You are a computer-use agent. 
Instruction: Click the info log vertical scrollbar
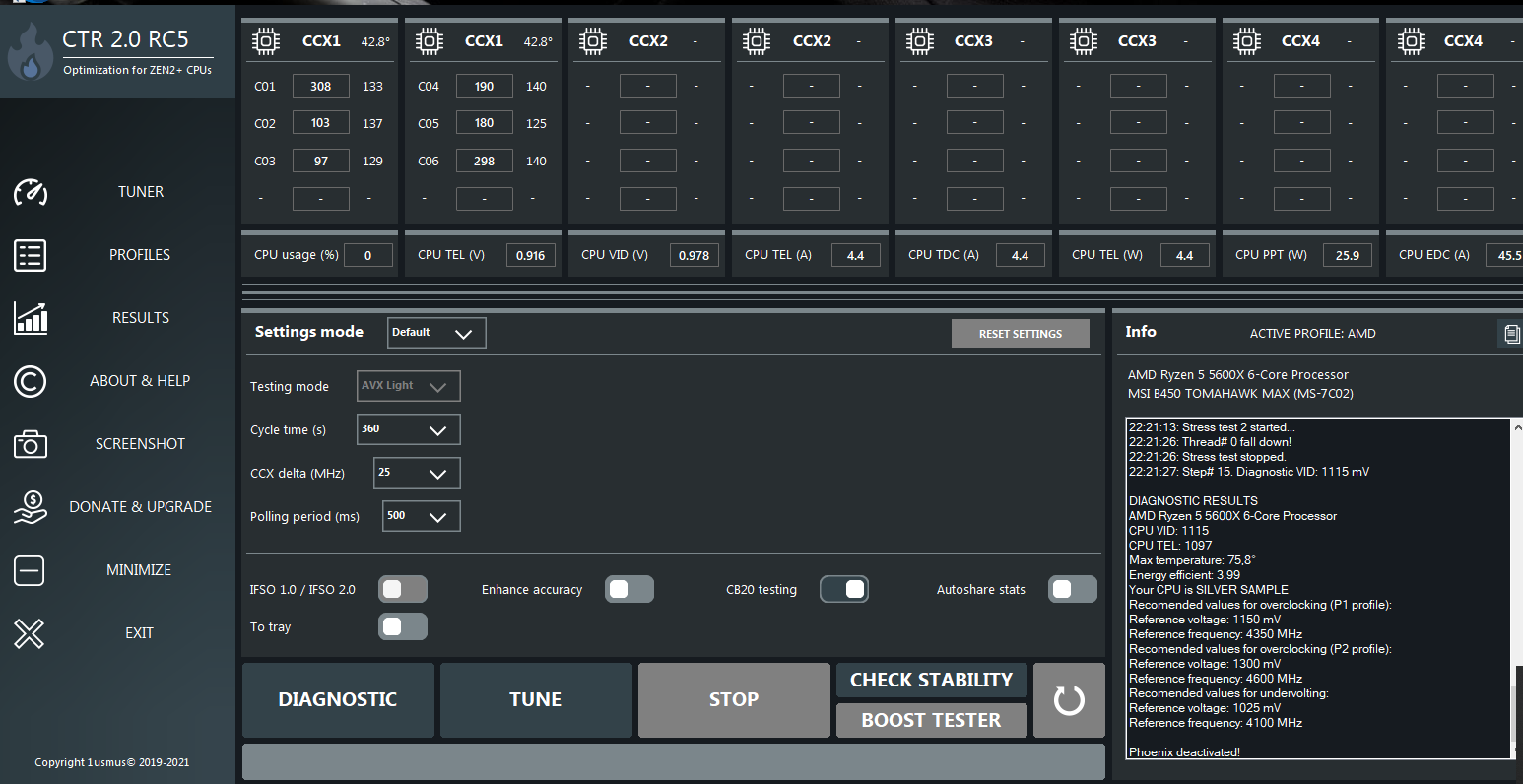tap(1517, 591)
